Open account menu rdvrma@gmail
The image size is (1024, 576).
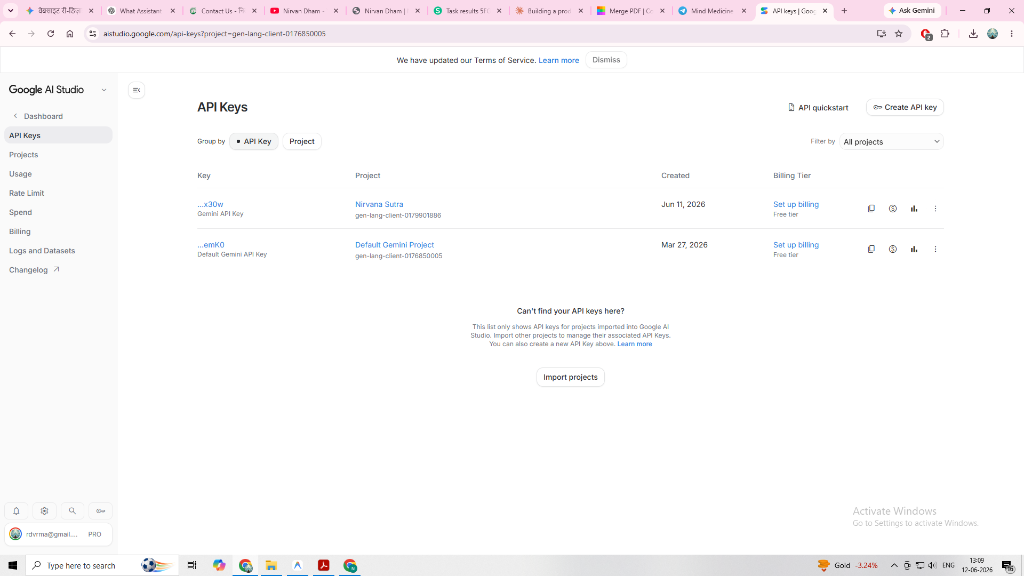(58, 534)
